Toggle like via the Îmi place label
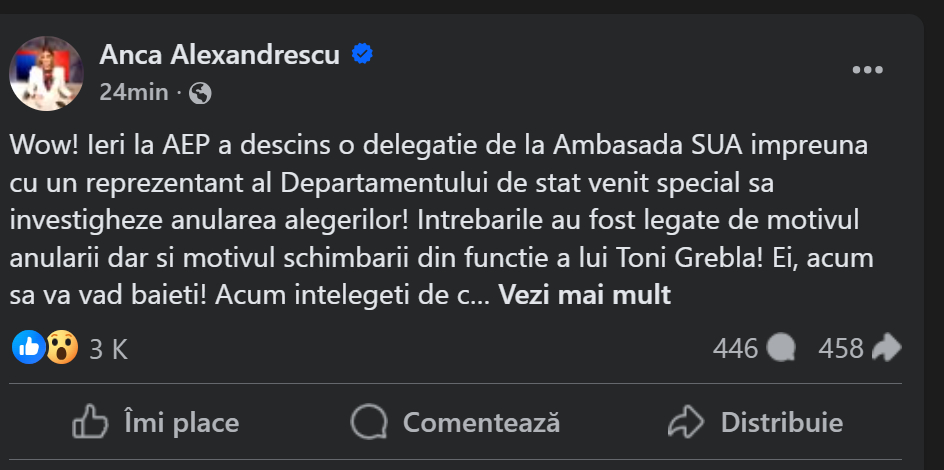The height and width of the screenshot is (470, 944). point(181,423)
